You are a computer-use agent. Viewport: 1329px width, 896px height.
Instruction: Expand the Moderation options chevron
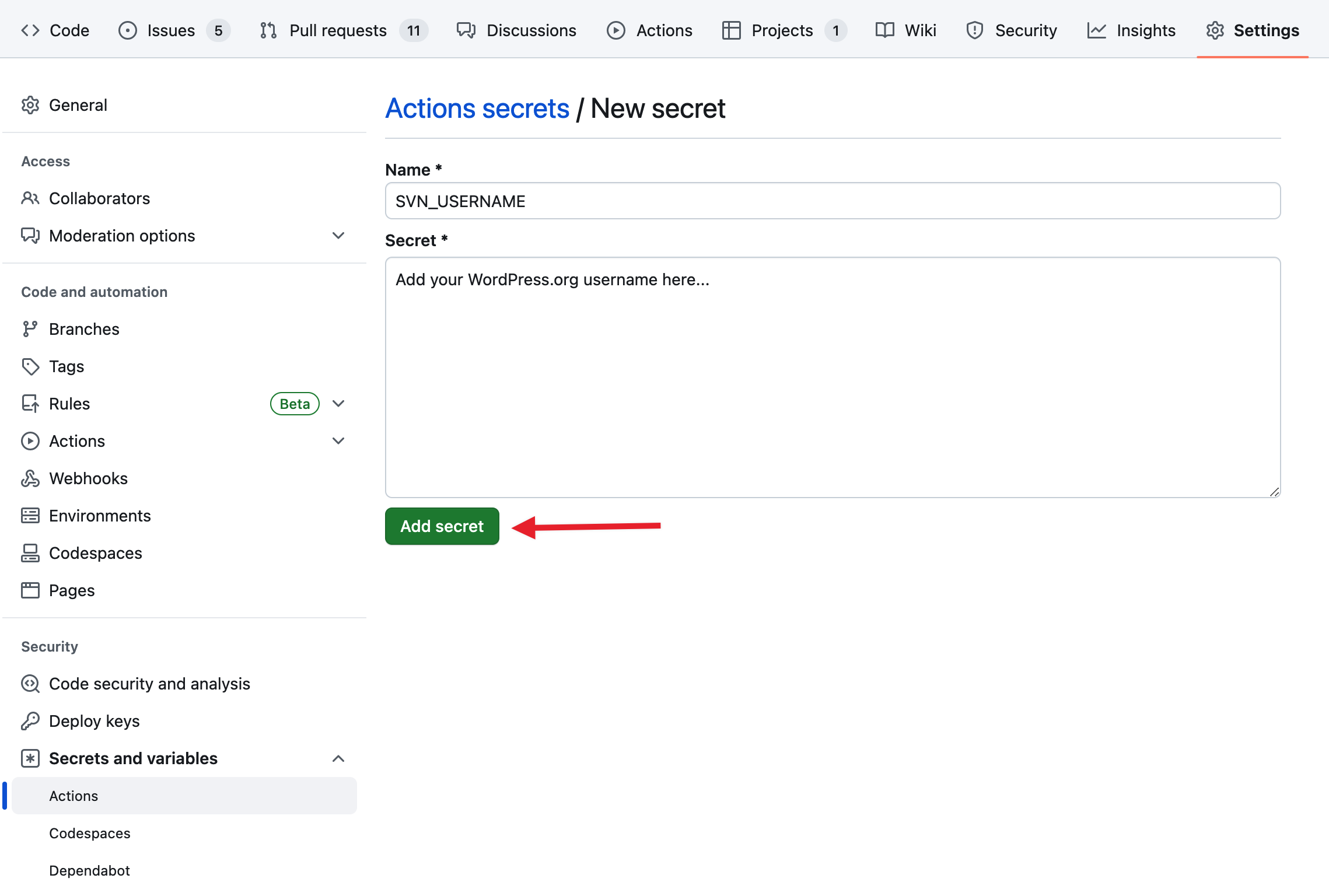pyautogui.click(x=338, y=236)
